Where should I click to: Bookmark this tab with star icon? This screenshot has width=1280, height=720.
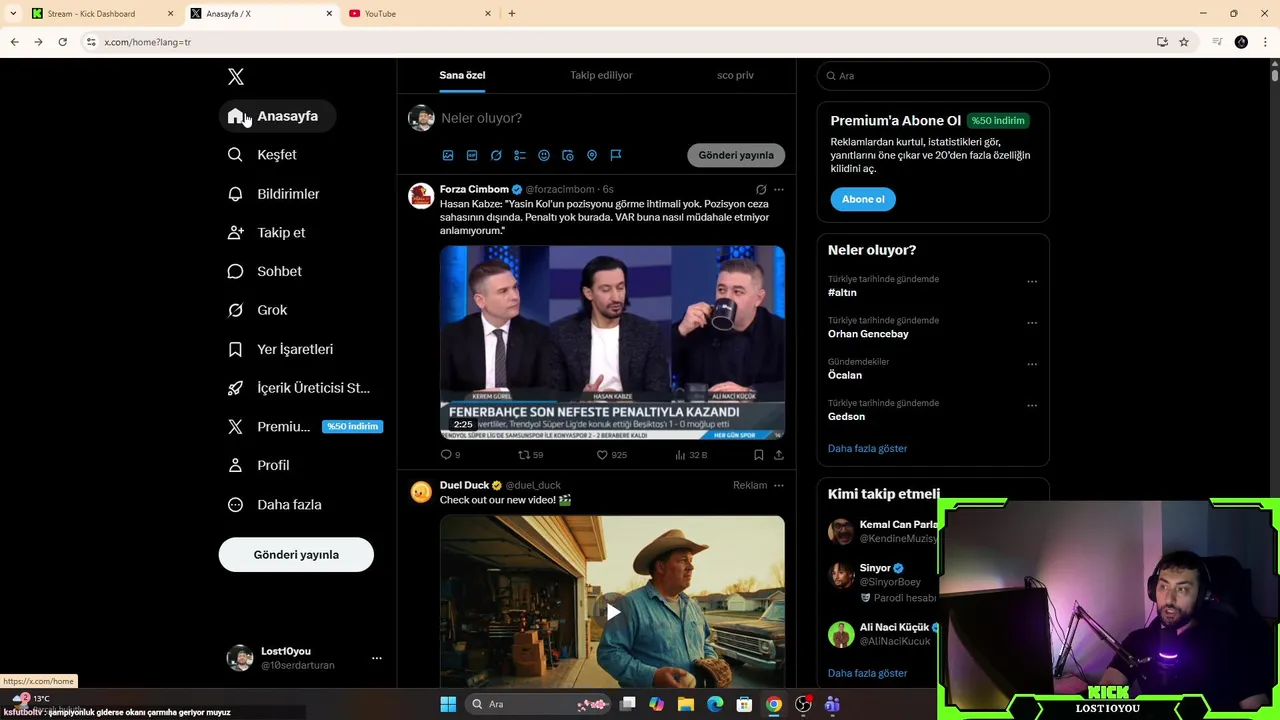click(1184, 42)
